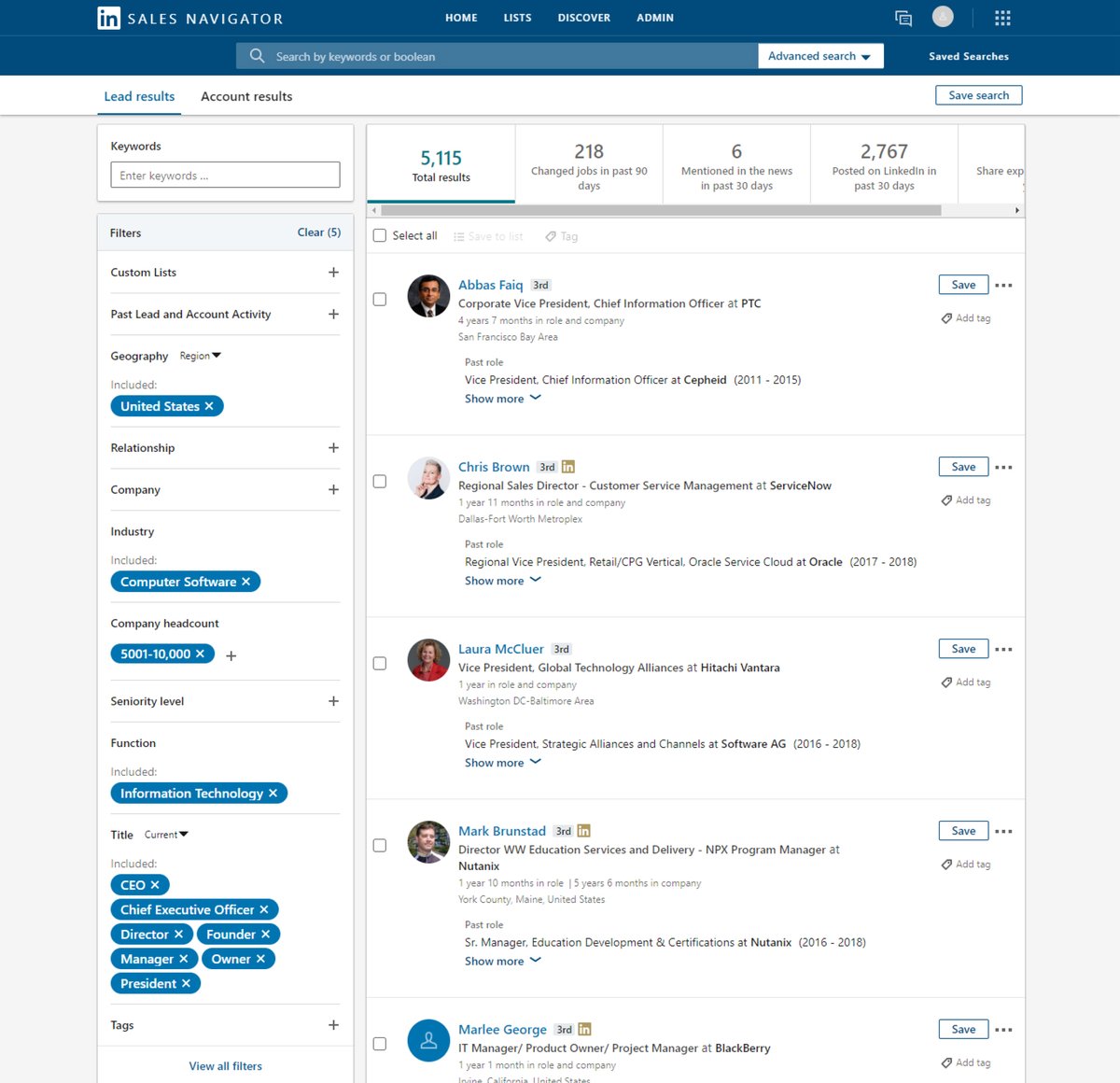Remove the Owner title filter
The image size is (1120, 1083).
[260, 959]
